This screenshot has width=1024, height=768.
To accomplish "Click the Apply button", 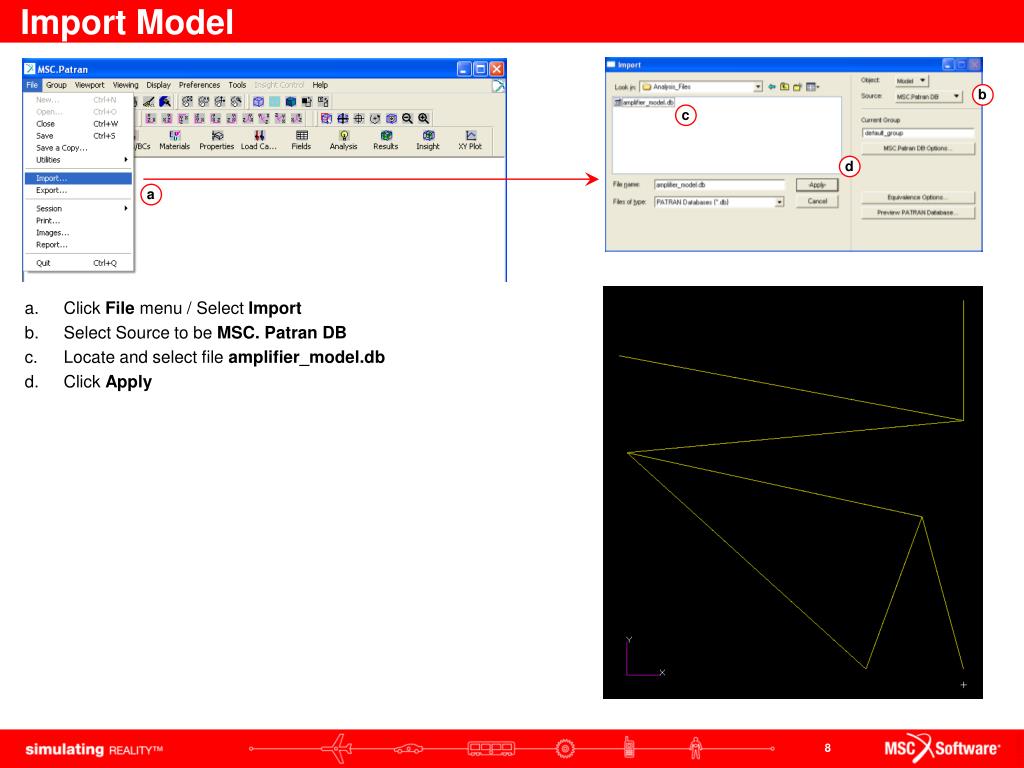I will [x=817, y=185].
